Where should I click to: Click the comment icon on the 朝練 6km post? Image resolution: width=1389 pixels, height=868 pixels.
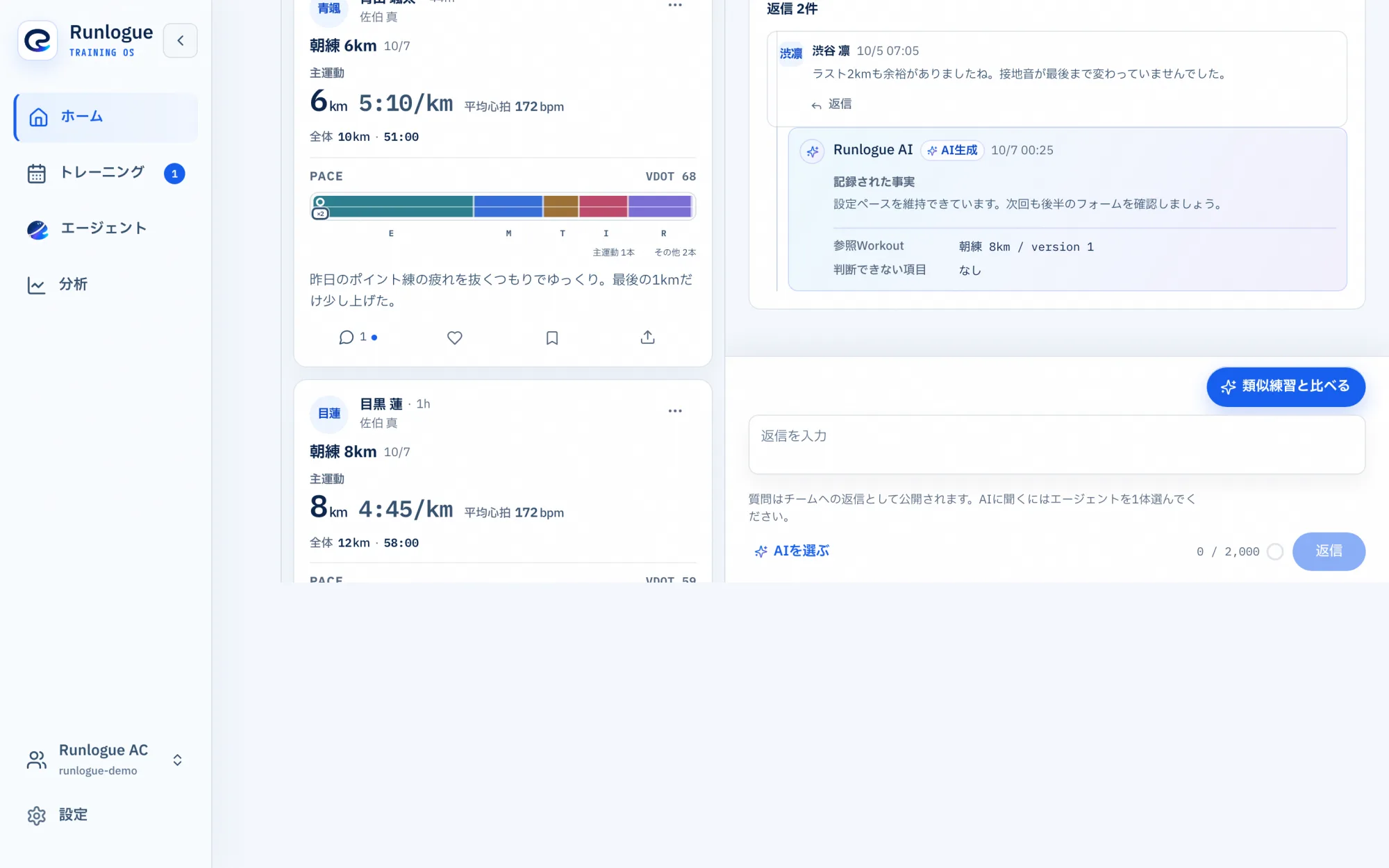tap(347, 337)
